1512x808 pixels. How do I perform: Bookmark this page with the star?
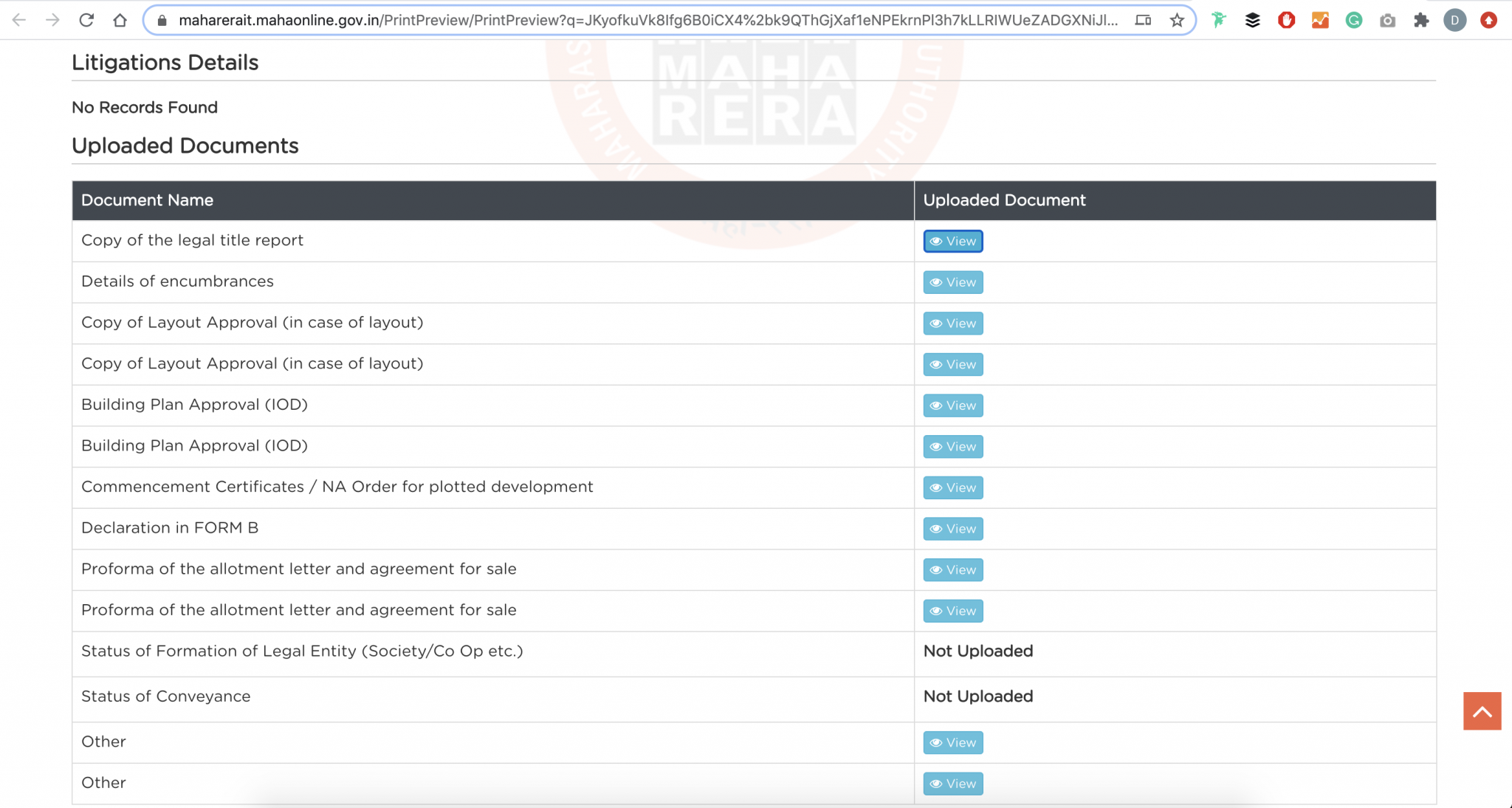[1177, 21]
